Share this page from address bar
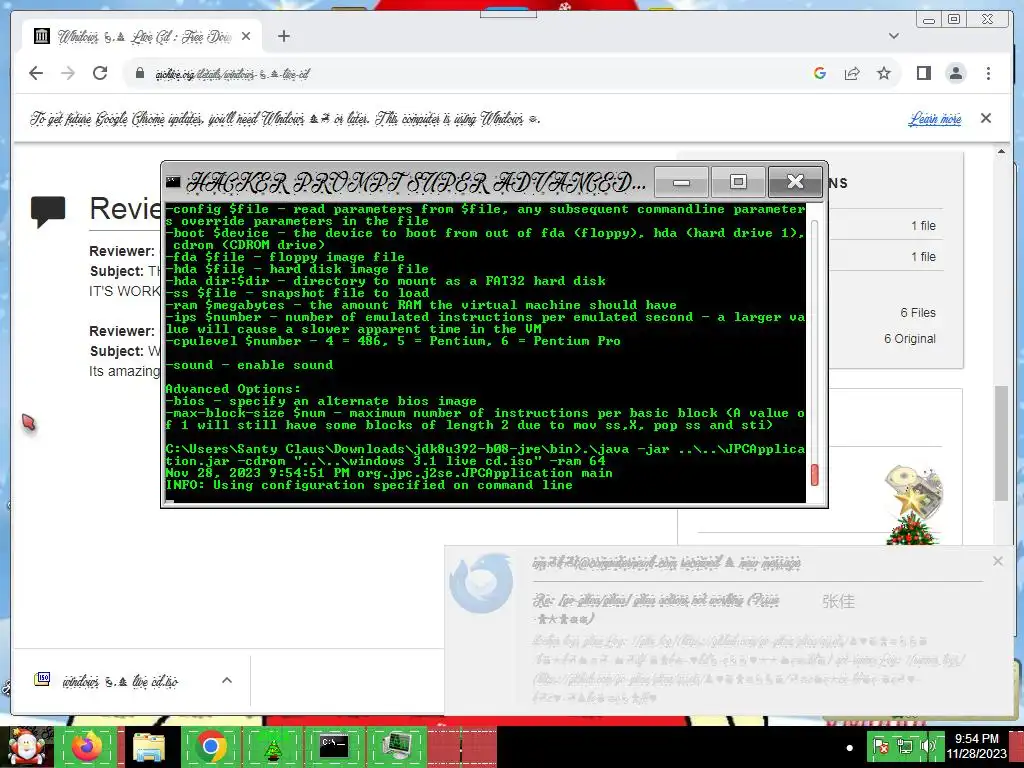The image size is (1024, 768). [x=852, y=73]
